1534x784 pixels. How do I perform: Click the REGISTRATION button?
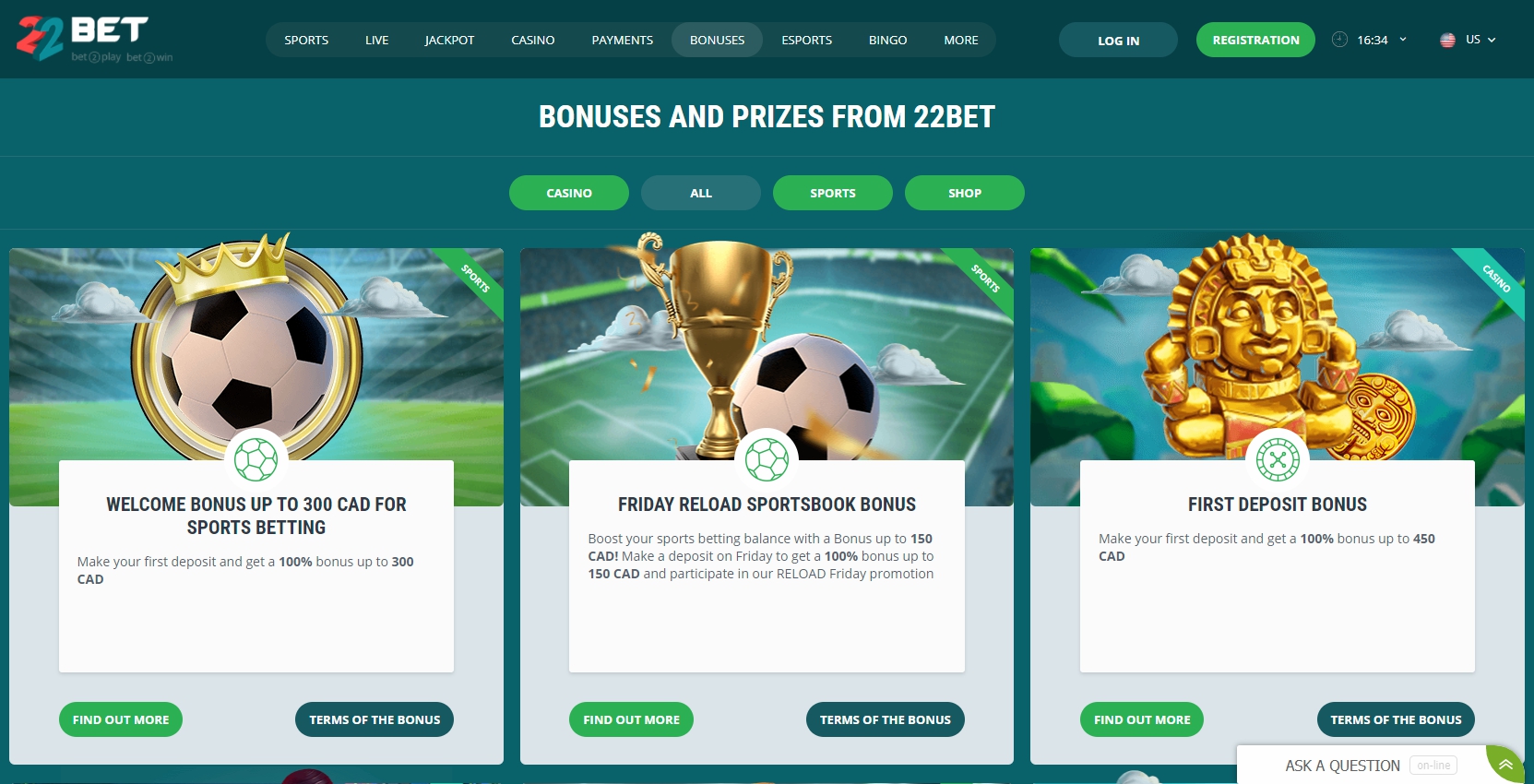pos(1255,40)
